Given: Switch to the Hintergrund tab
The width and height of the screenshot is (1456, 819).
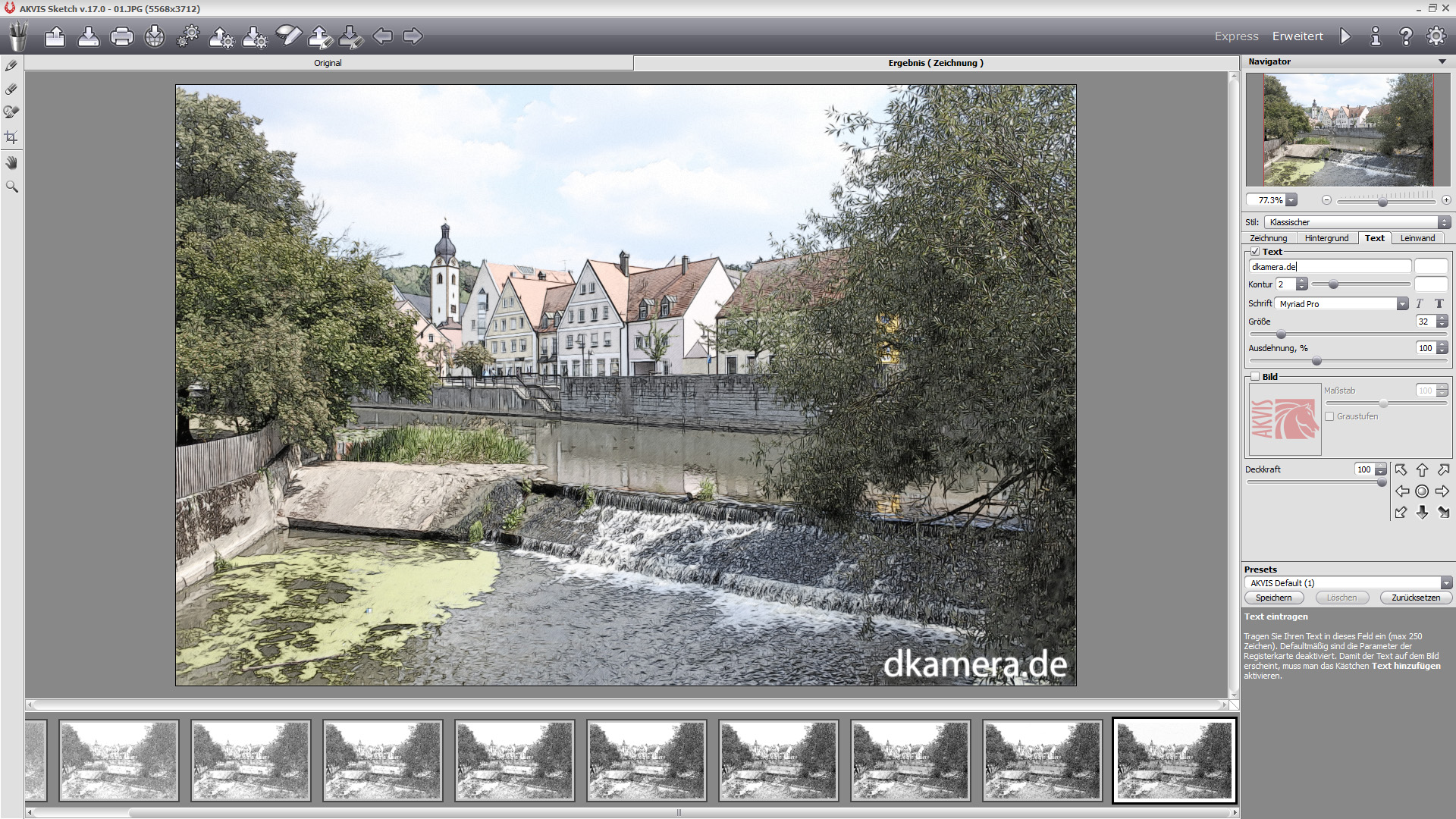Looking at the screenshot, I should pyautogui.click(x=1326, y=238).
